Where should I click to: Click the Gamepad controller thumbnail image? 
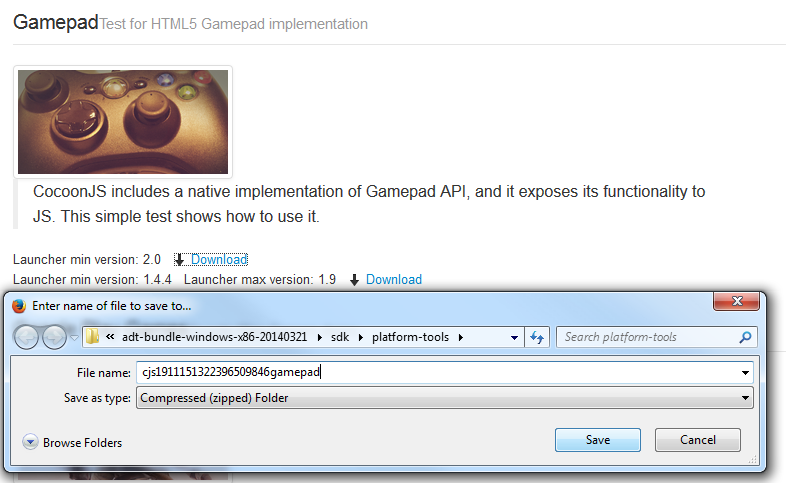(123, 122)
